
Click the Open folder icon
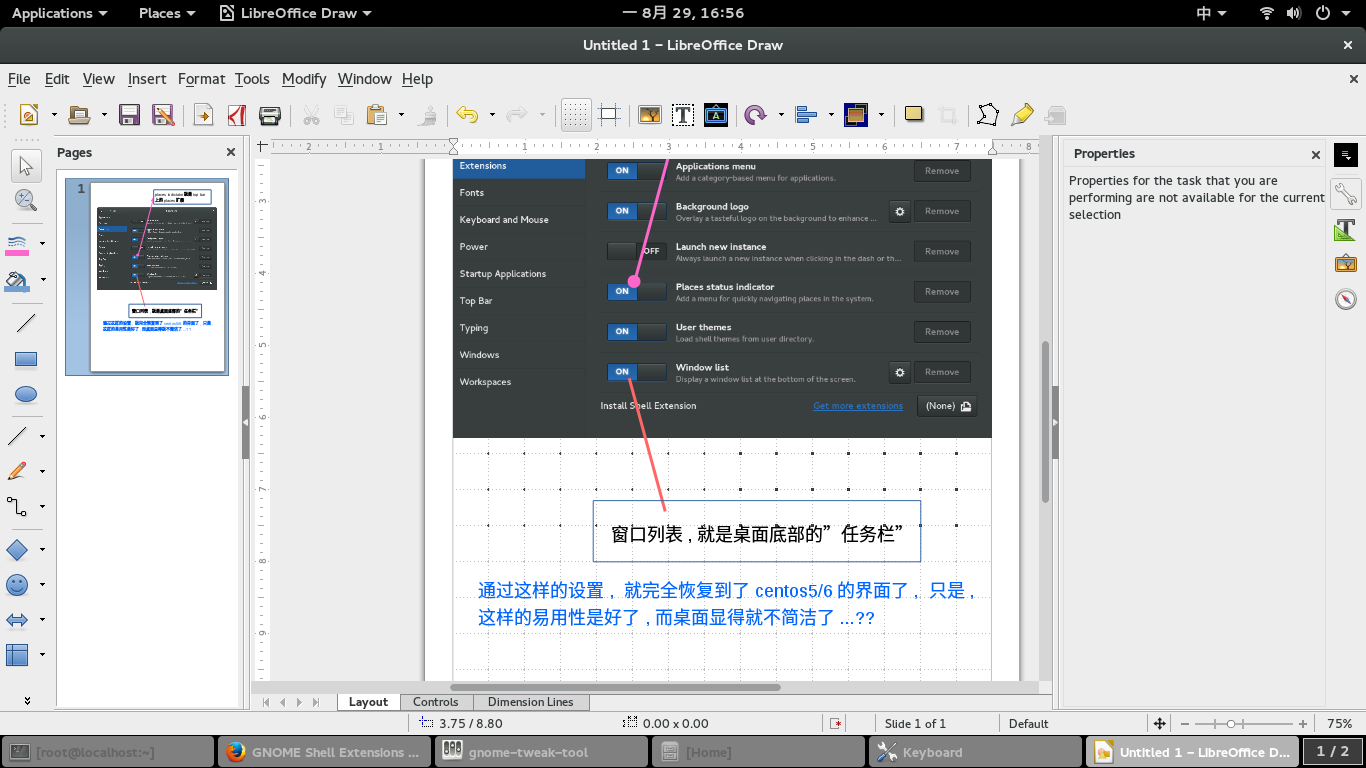(79, 115)
